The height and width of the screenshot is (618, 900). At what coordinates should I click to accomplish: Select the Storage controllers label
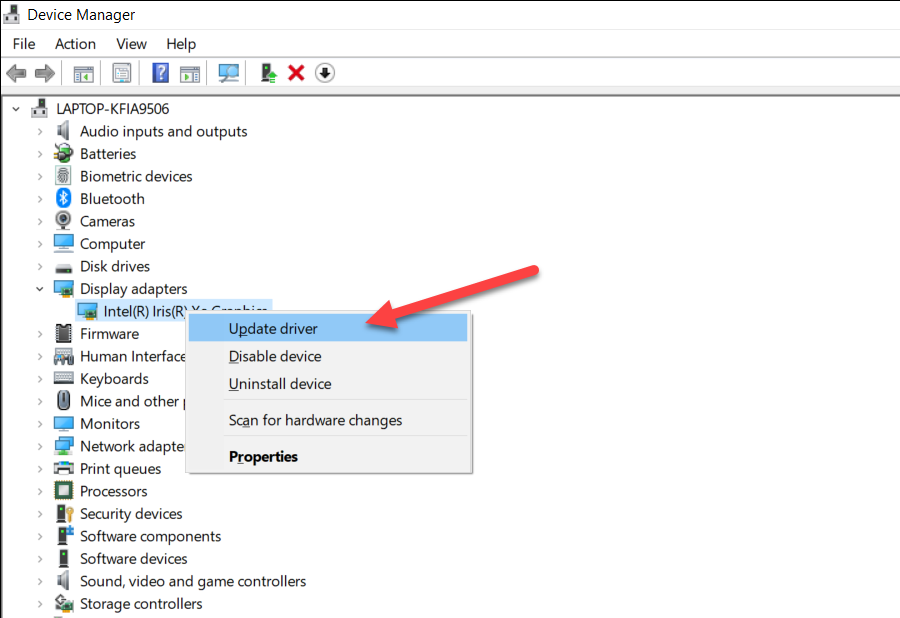(x=141, y=604)
